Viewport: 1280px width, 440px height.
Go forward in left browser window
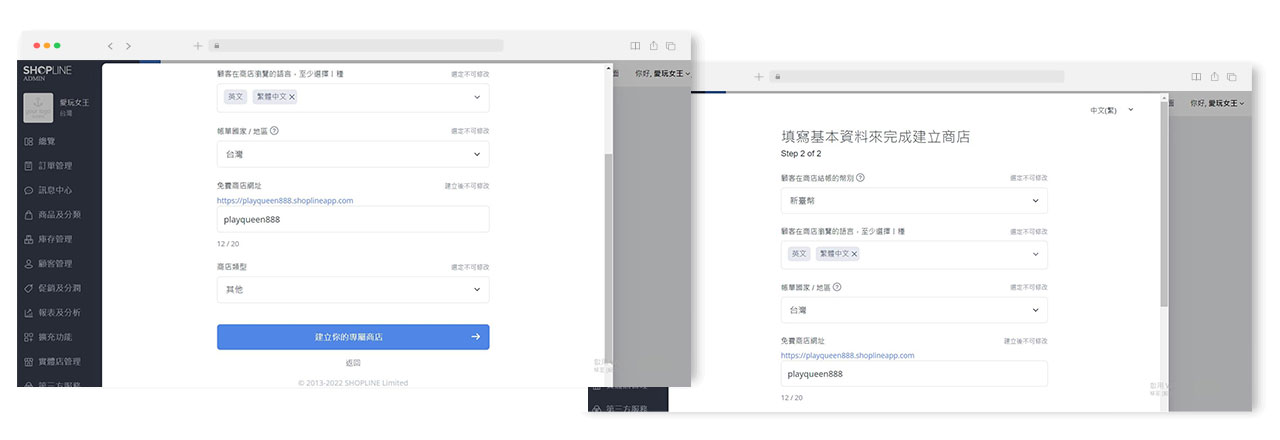click(128, 46)
